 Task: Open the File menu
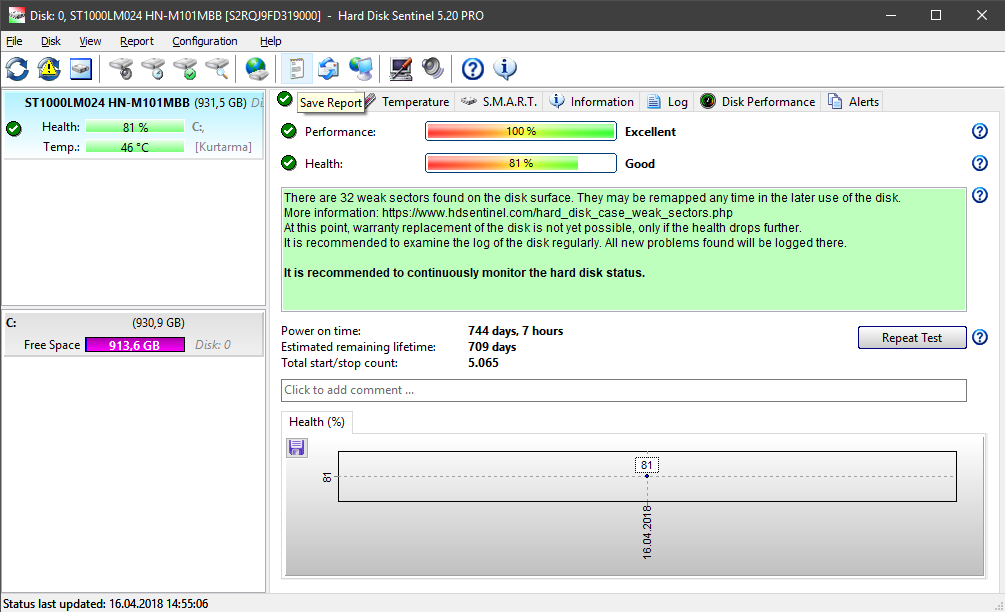click(14, 41)
